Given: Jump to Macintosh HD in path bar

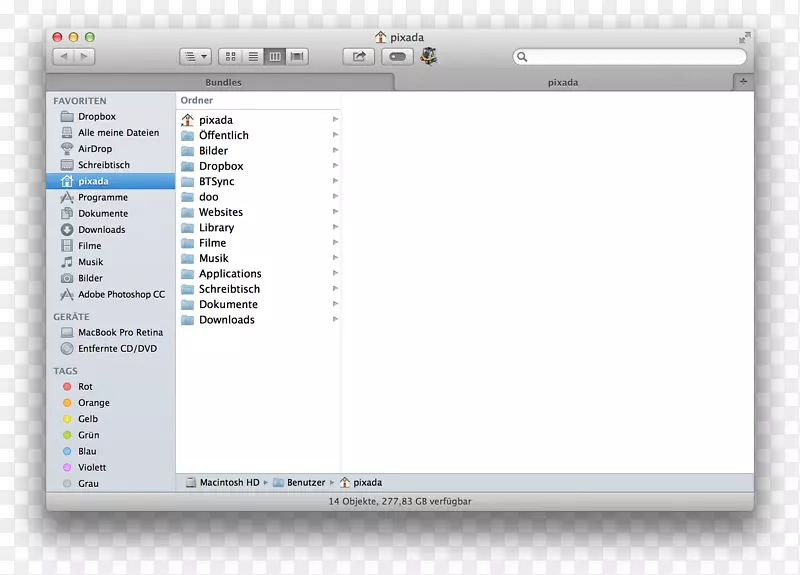Looking at the screenshot, I should click(x=223, y=482).
